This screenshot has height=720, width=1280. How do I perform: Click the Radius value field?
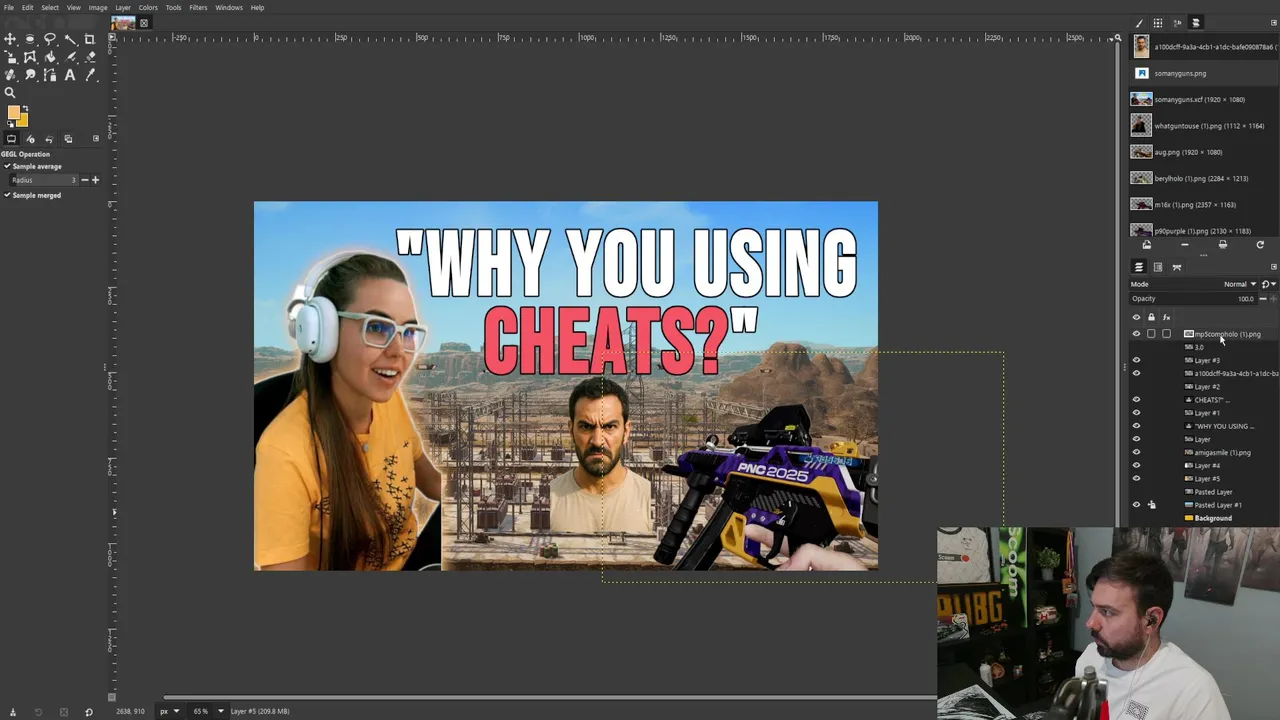click(x=44, y=180)
